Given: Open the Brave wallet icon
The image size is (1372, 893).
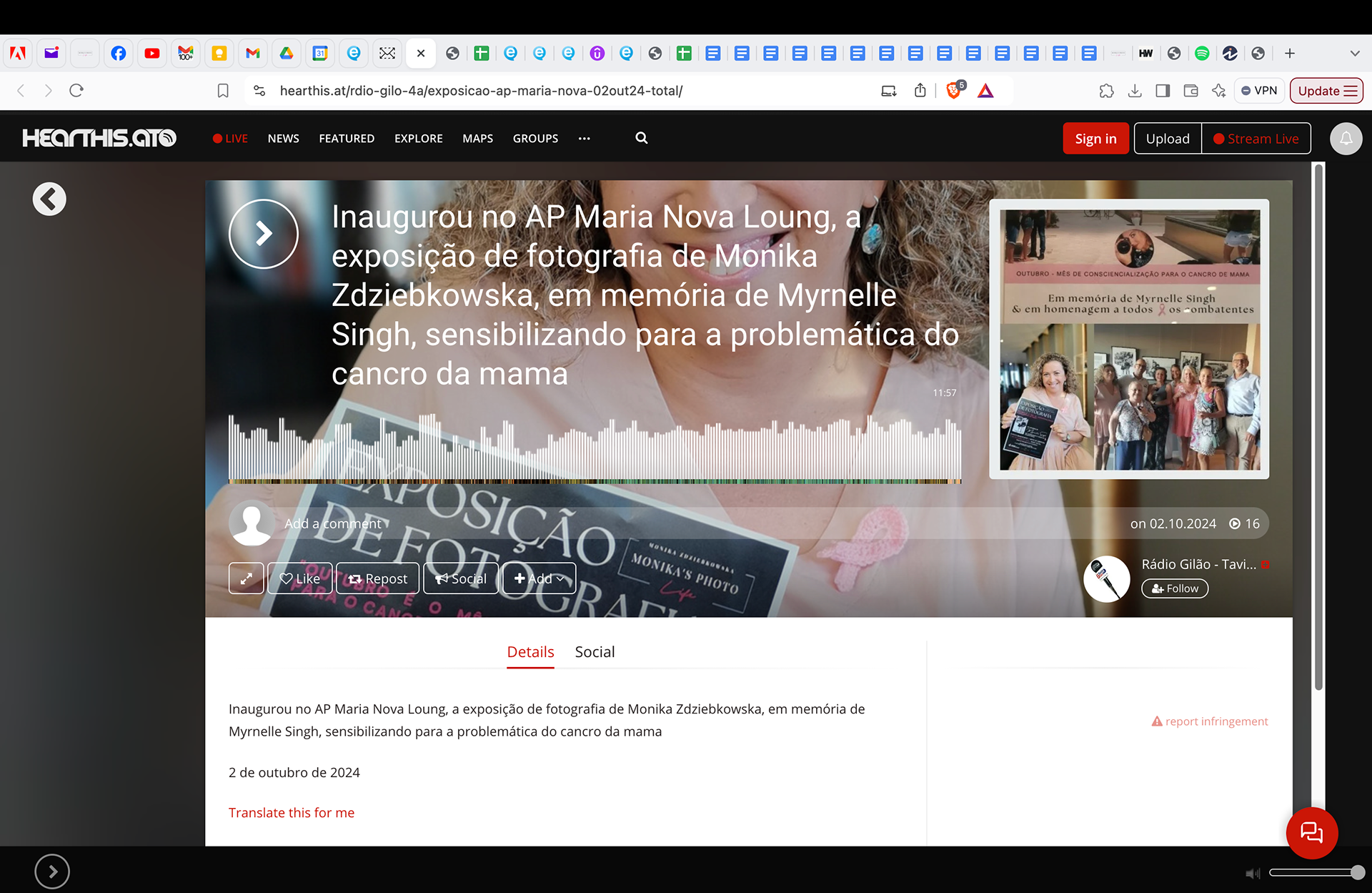Looking at the screenshot, I should pos(1190,91).
